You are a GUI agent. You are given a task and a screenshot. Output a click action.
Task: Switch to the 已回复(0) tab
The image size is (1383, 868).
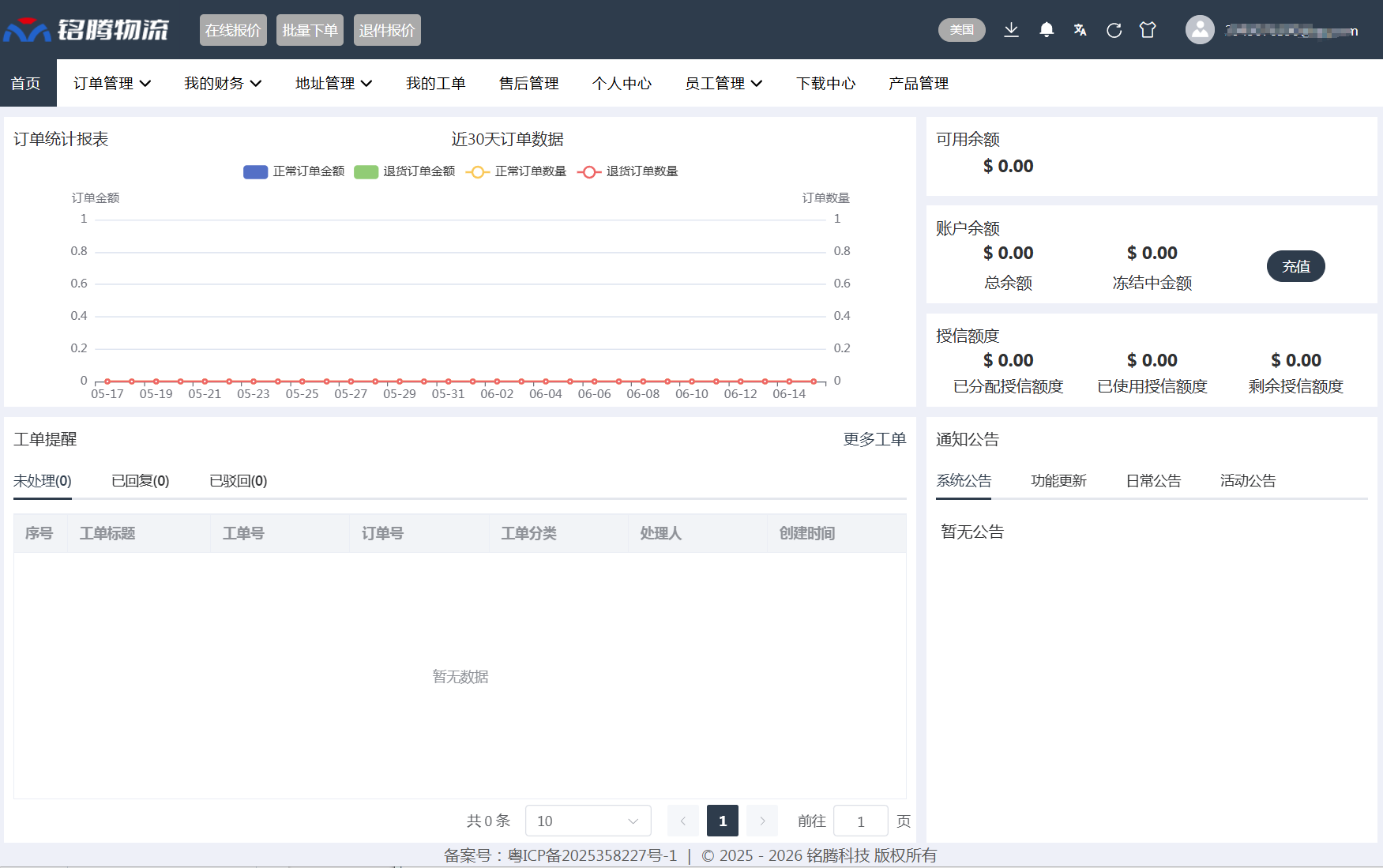141,481
